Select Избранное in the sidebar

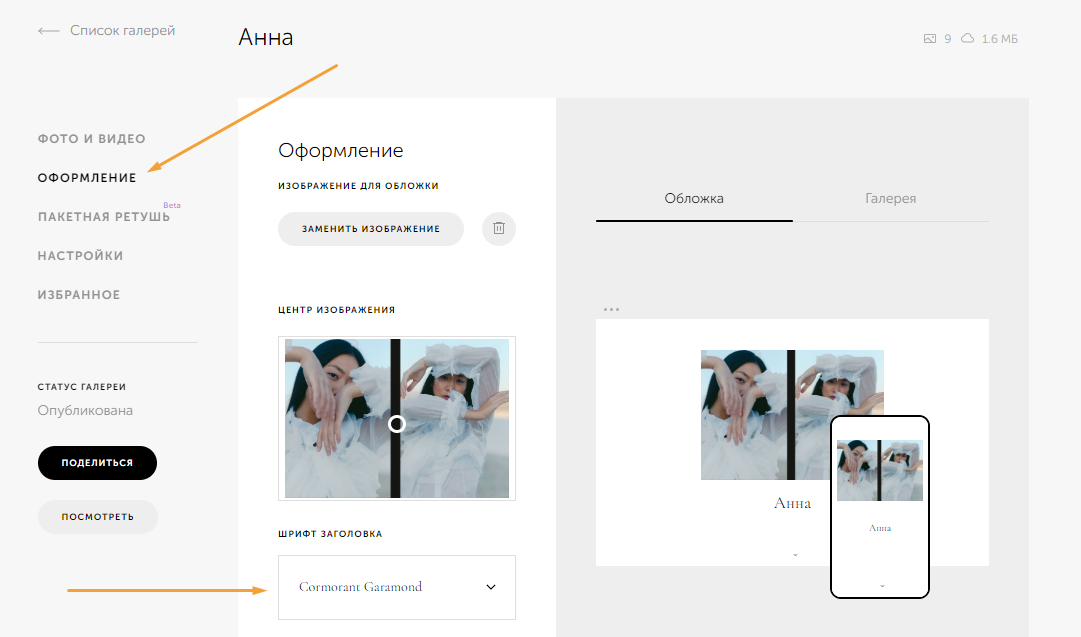(79, 295)
